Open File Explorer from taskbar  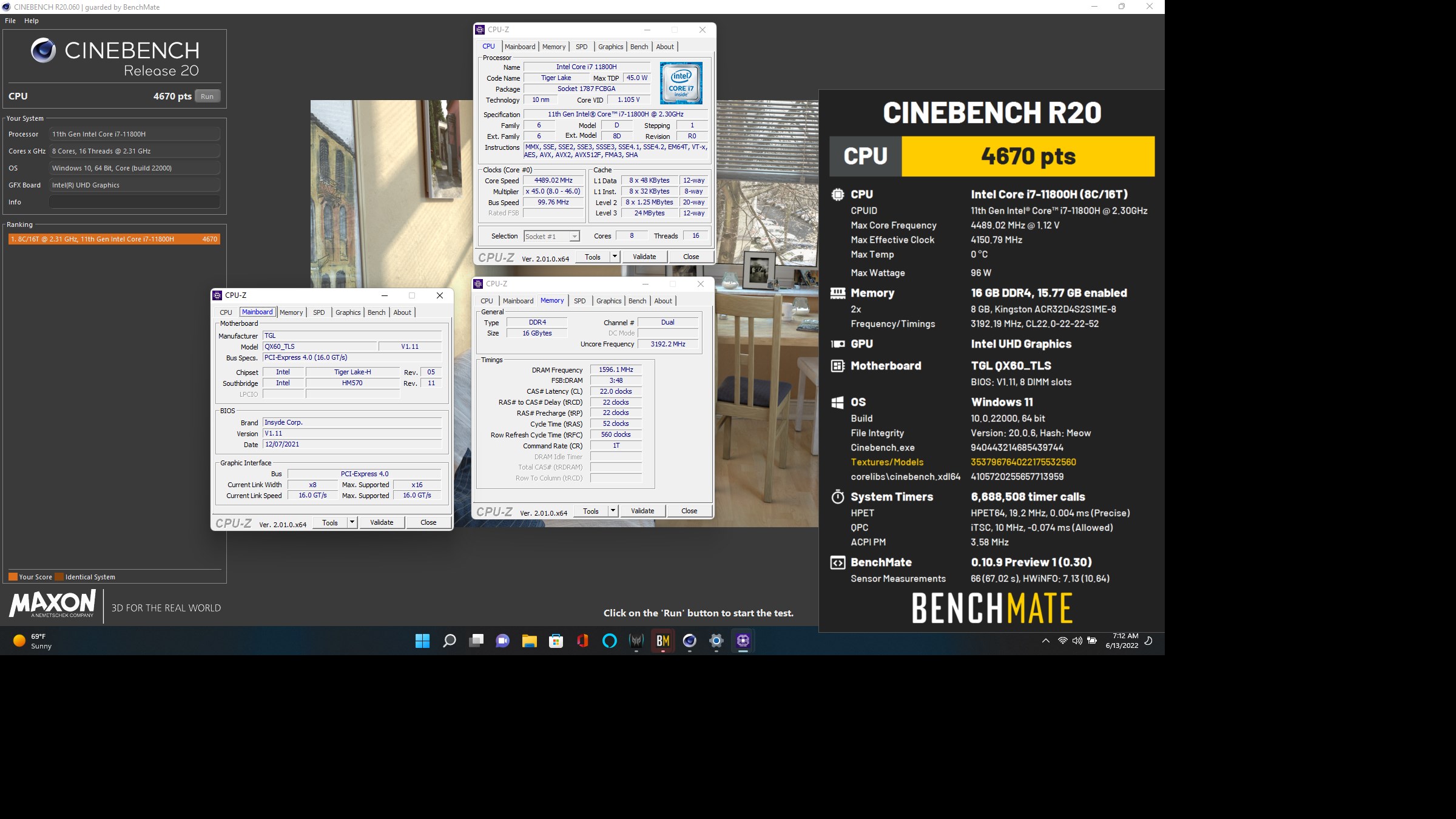point(529,641)
